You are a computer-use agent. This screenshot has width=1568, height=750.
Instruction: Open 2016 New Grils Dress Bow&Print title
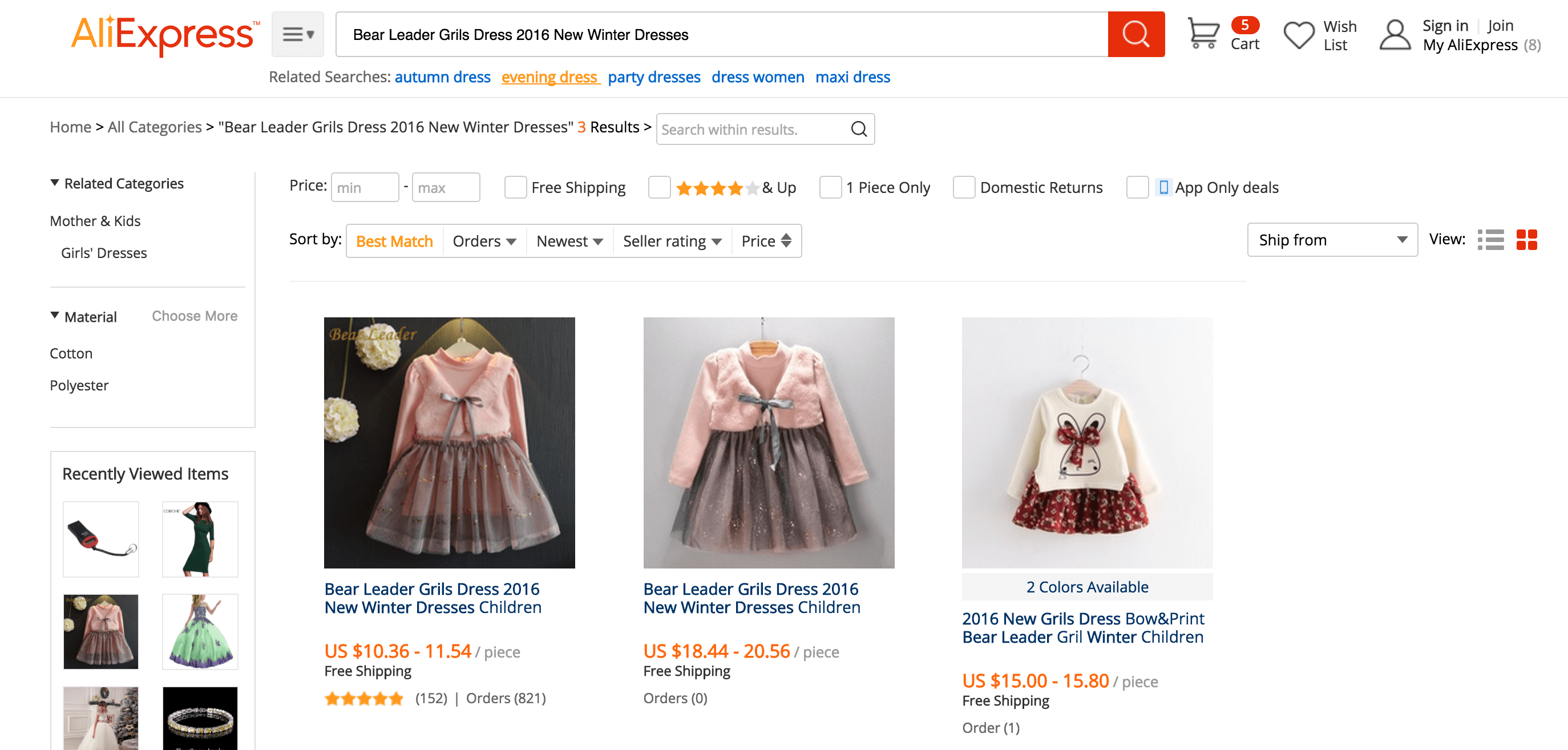pos(1083,628)
